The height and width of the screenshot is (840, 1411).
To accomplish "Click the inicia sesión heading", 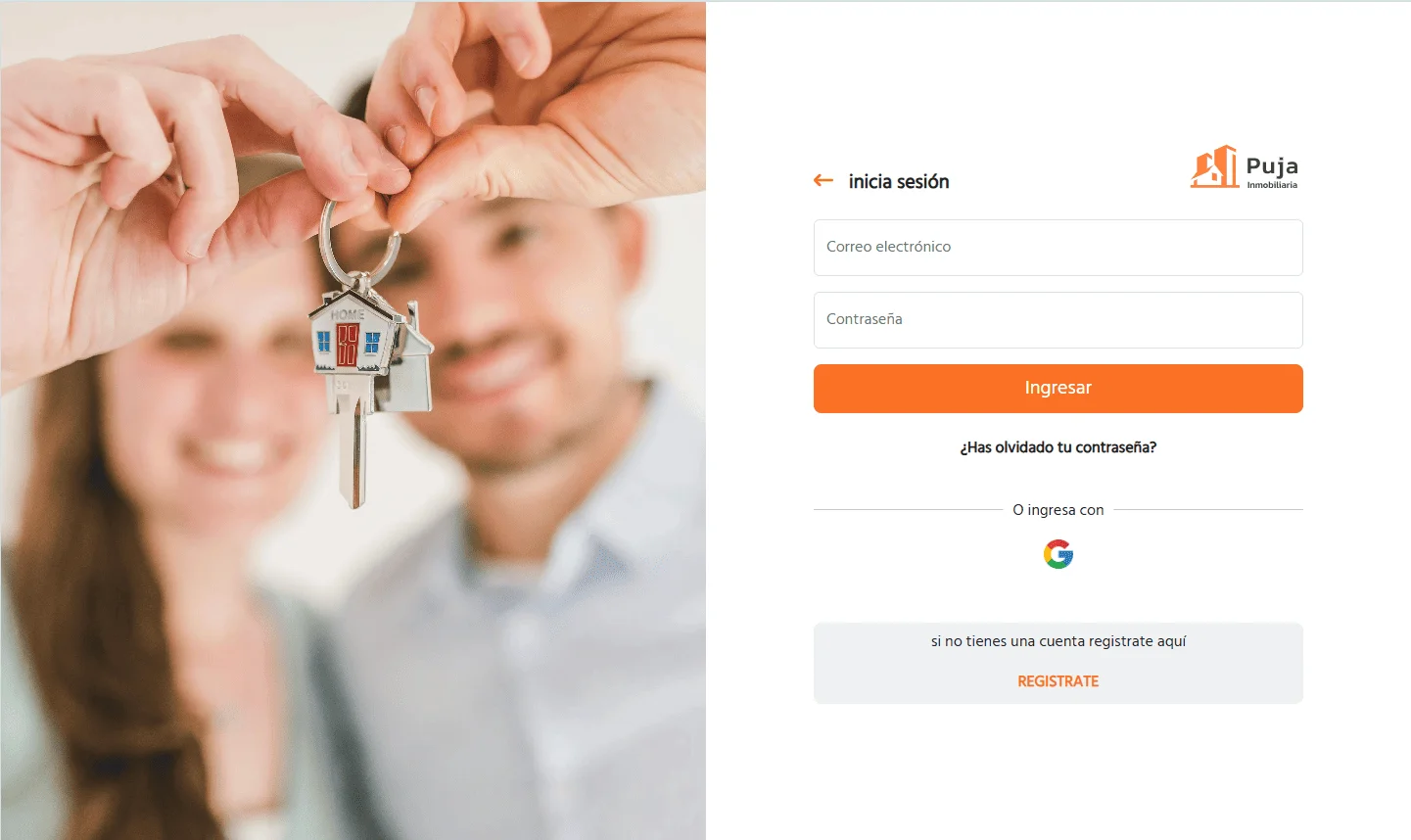I will [x=899, y=181].
